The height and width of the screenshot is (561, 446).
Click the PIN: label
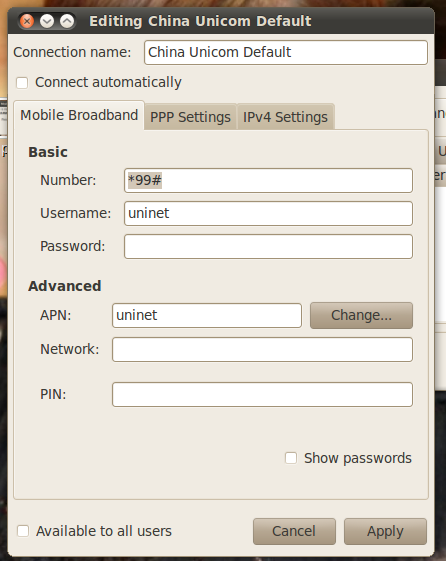53,394
